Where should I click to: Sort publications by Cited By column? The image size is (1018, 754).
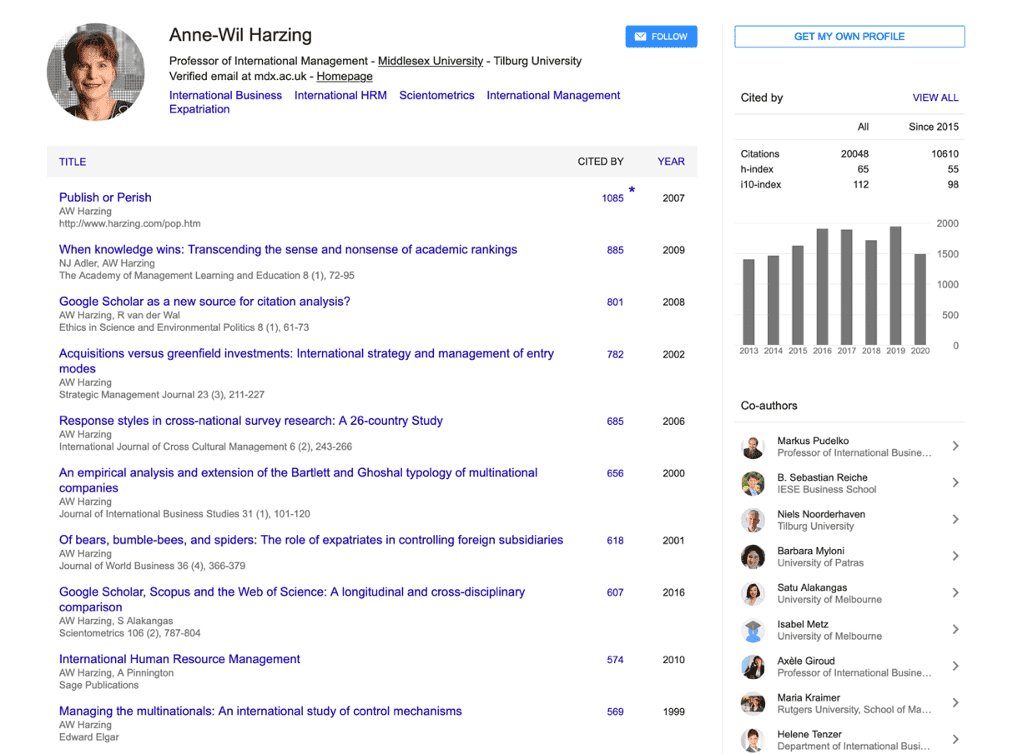[601, 162]
